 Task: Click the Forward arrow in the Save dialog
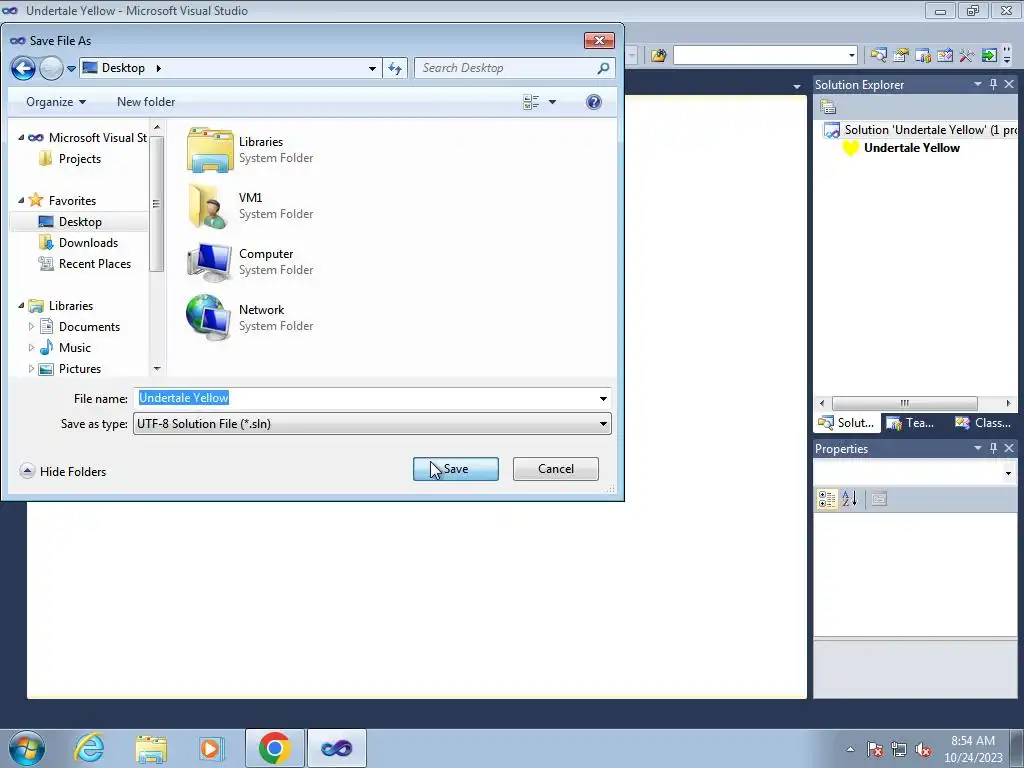(51, 68)
